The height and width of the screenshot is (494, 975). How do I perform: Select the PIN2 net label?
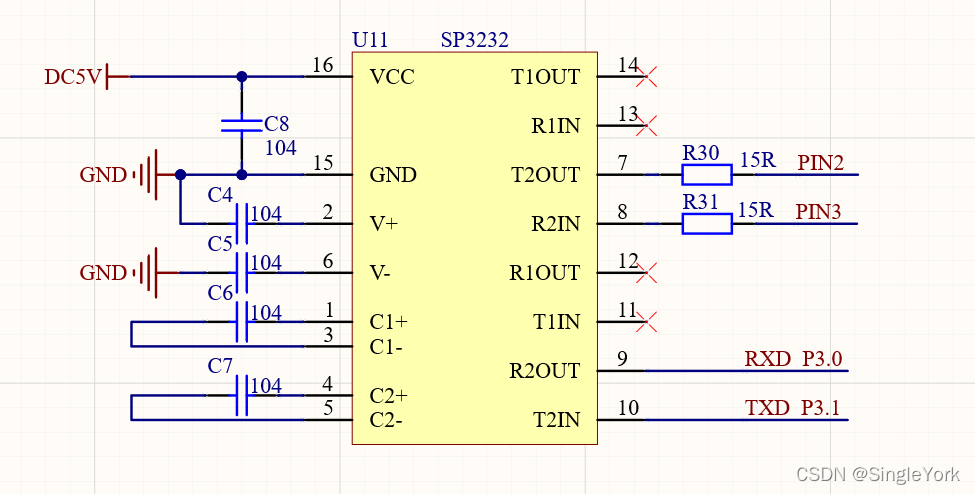click(x=821, y=163)
